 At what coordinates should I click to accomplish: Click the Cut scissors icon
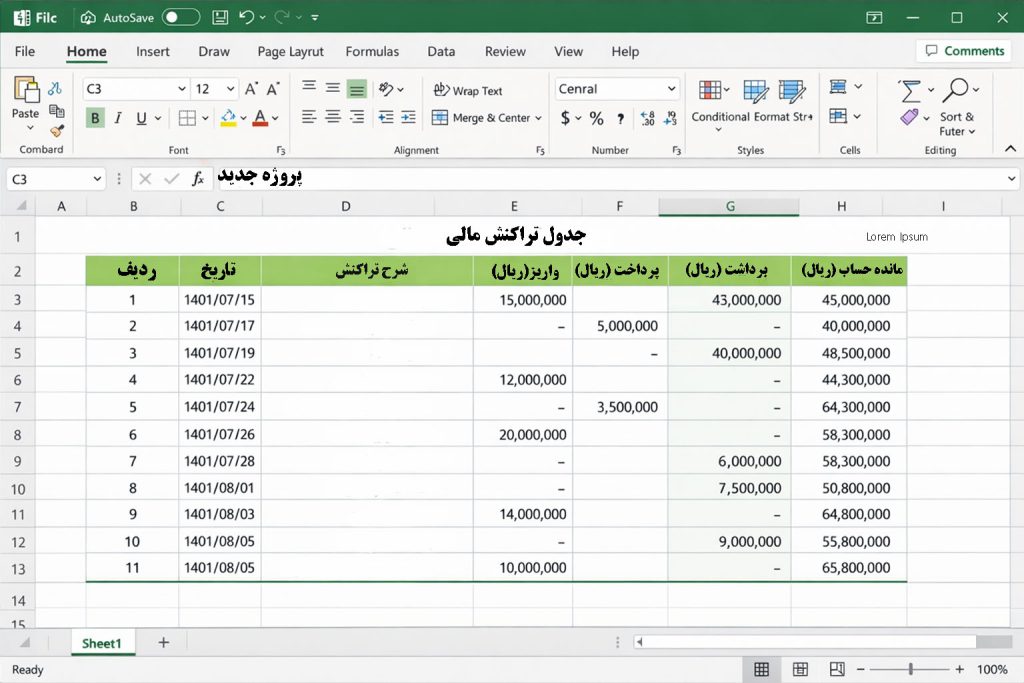[x=56, y=88]
